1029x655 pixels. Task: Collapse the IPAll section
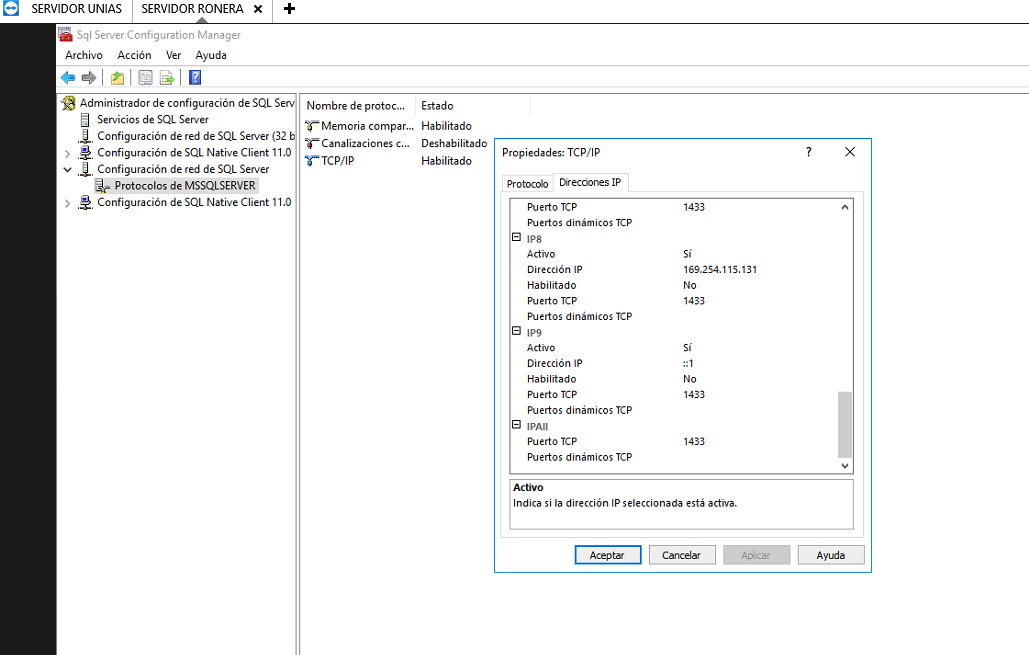[516, 425]
